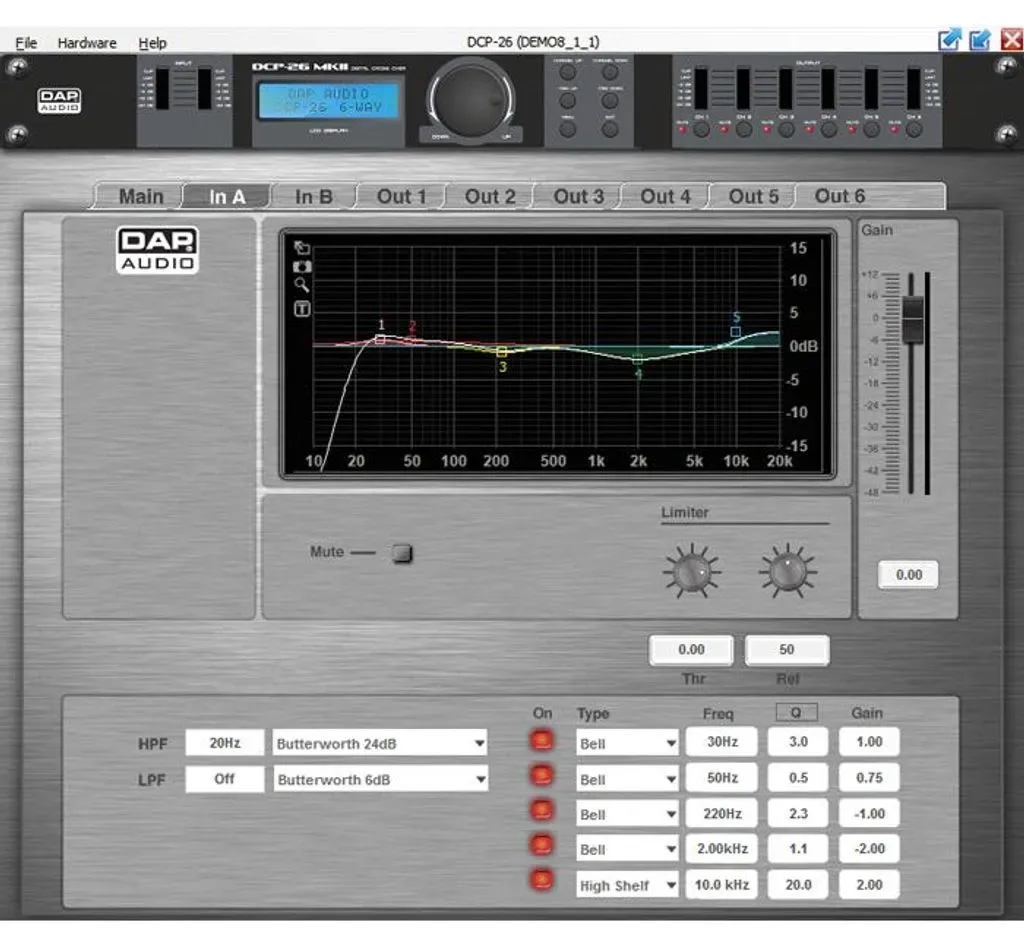Open the High Shelf type dropdown
Screen dimensions: 1024x946
pyautogui.click(x=627, y=885)
